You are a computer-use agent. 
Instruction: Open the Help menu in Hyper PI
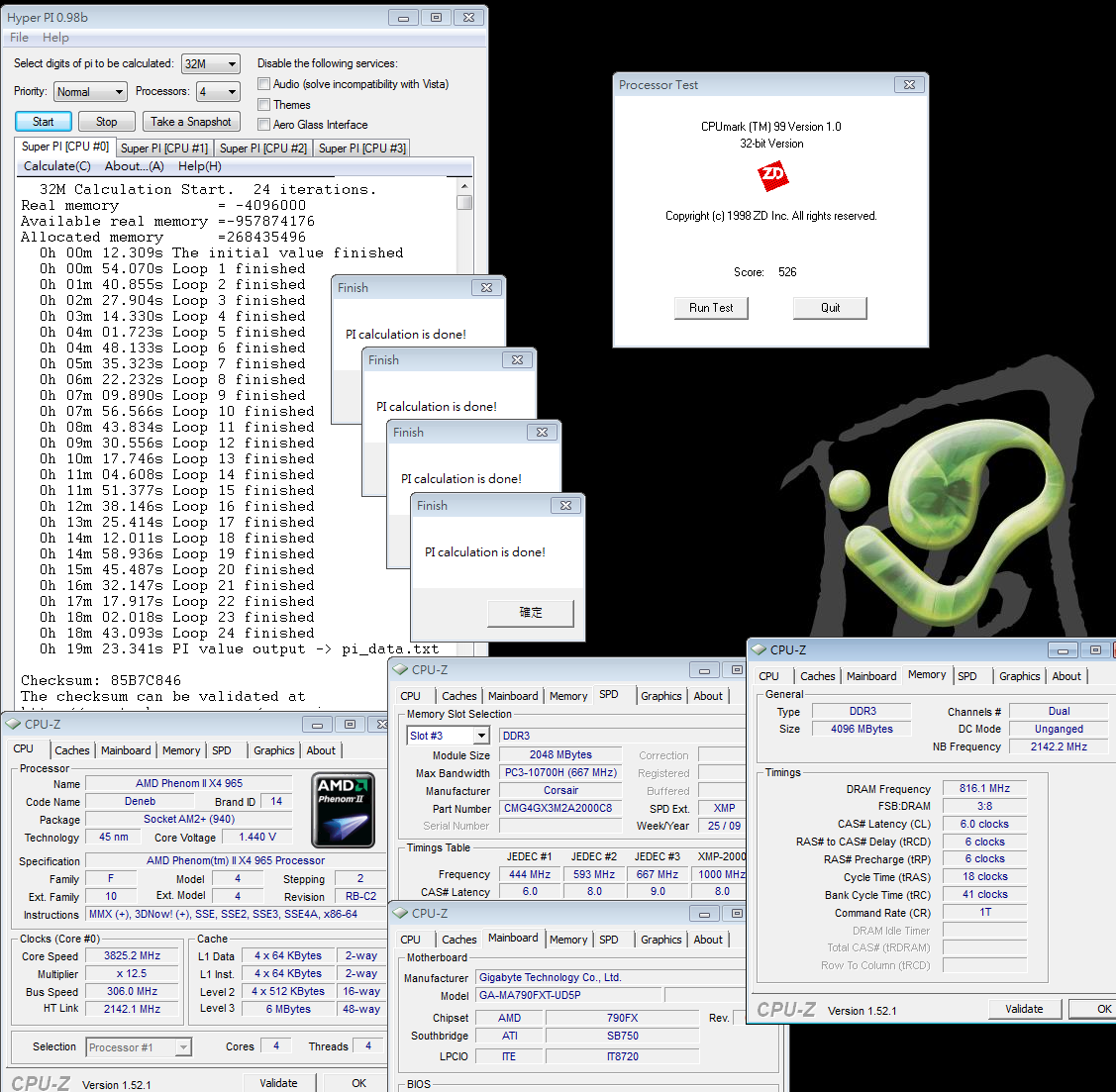pos(55,38)
